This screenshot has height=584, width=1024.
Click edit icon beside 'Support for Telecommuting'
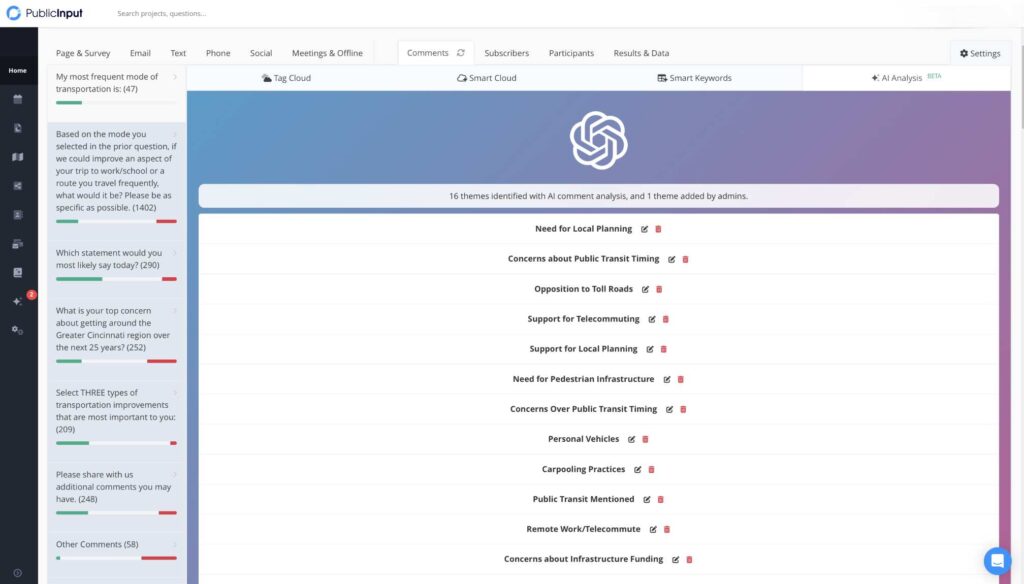click(652, 319)
